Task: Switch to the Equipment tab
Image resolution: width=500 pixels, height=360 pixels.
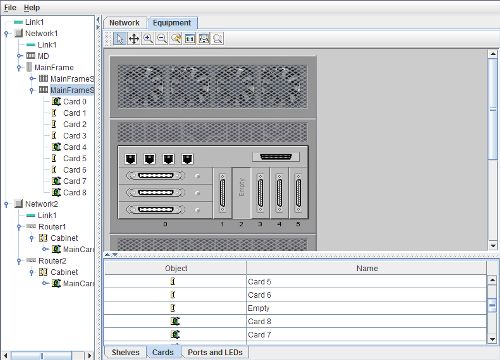Action: 172,23
